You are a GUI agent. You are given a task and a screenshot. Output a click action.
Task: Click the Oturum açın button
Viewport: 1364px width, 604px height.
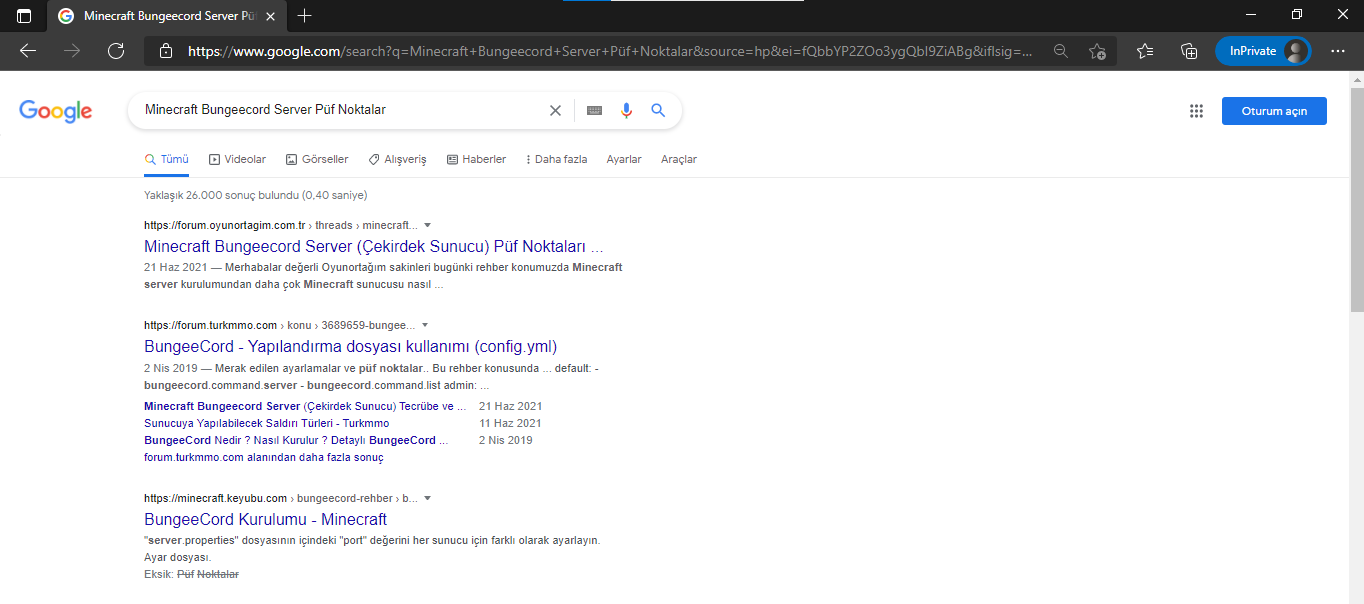pyautogui.click(x=1274, y=111)
